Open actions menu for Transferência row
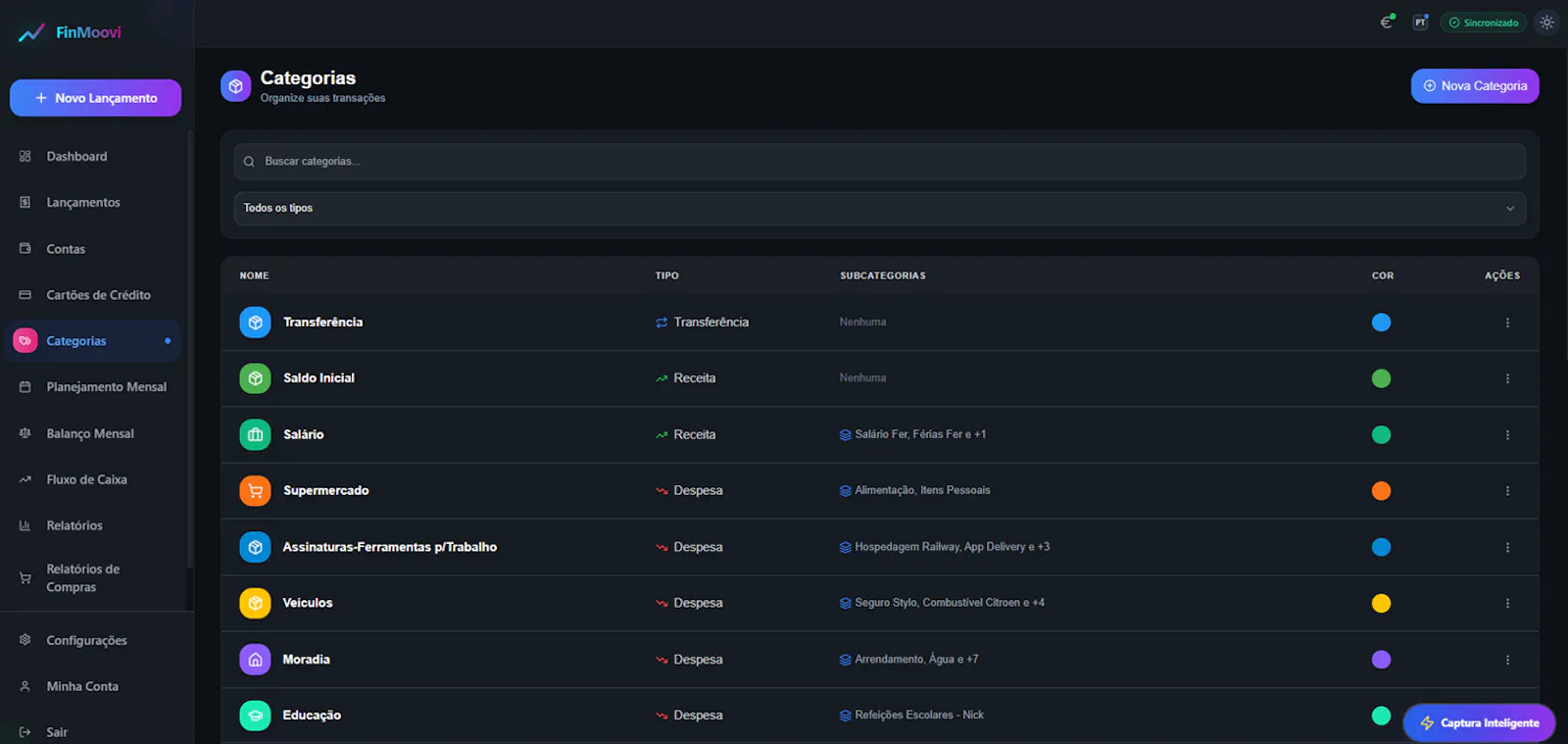The height and width of the screenshot is (744, 1568). (x=1507, y=322)
